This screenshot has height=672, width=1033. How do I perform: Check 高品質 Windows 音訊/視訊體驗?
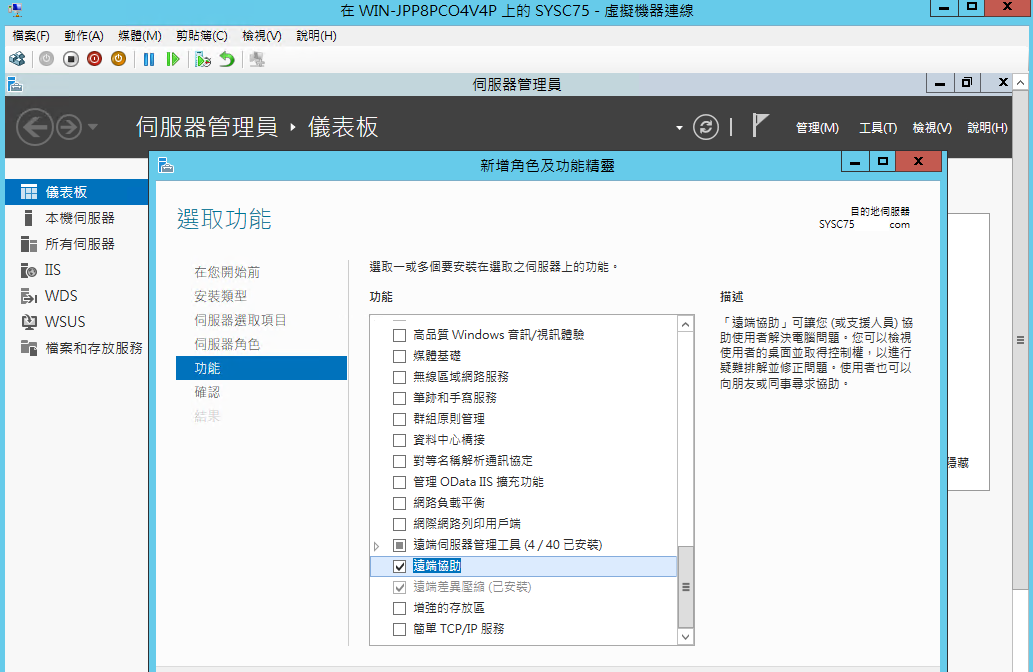tap(399, 335)
